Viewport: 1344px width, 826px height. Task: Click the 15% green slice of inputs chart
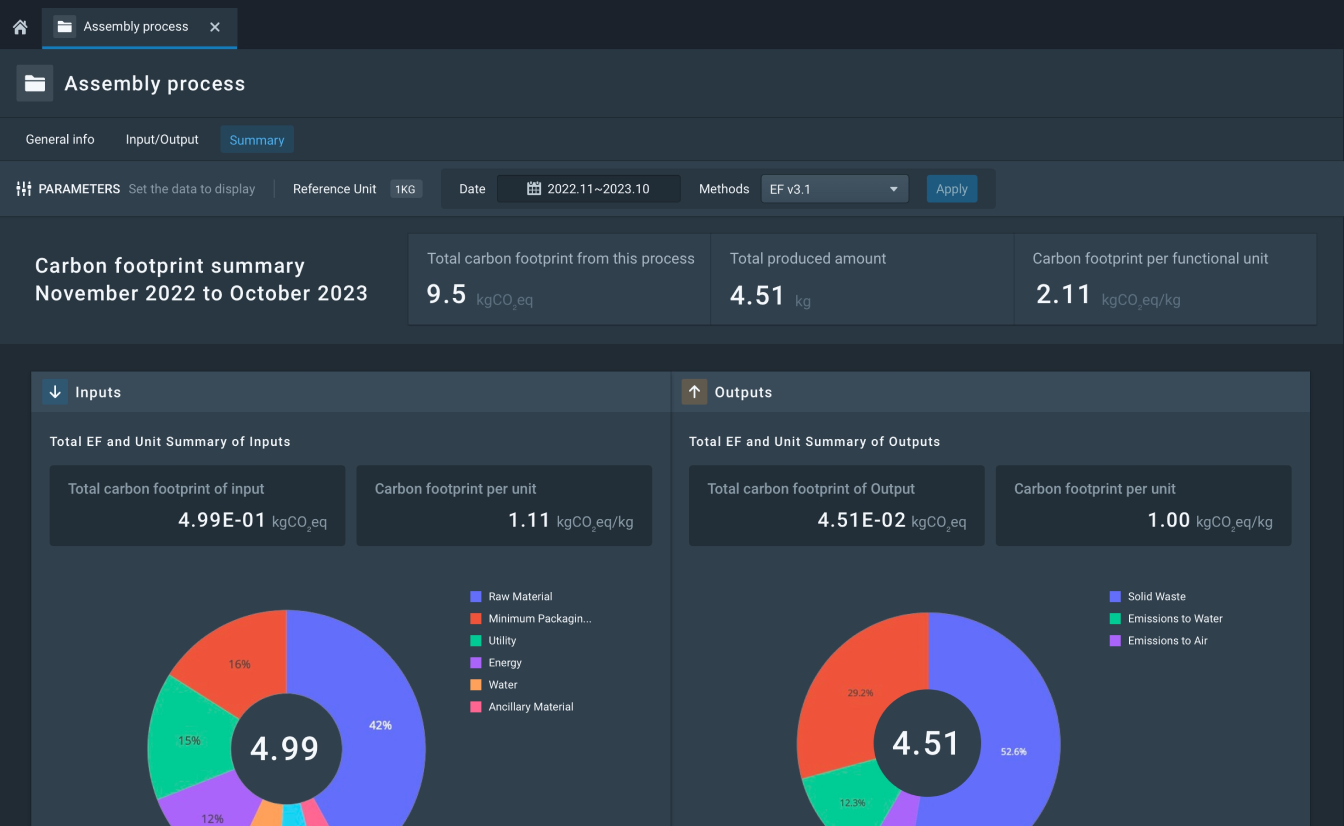(x=189, y=741)
